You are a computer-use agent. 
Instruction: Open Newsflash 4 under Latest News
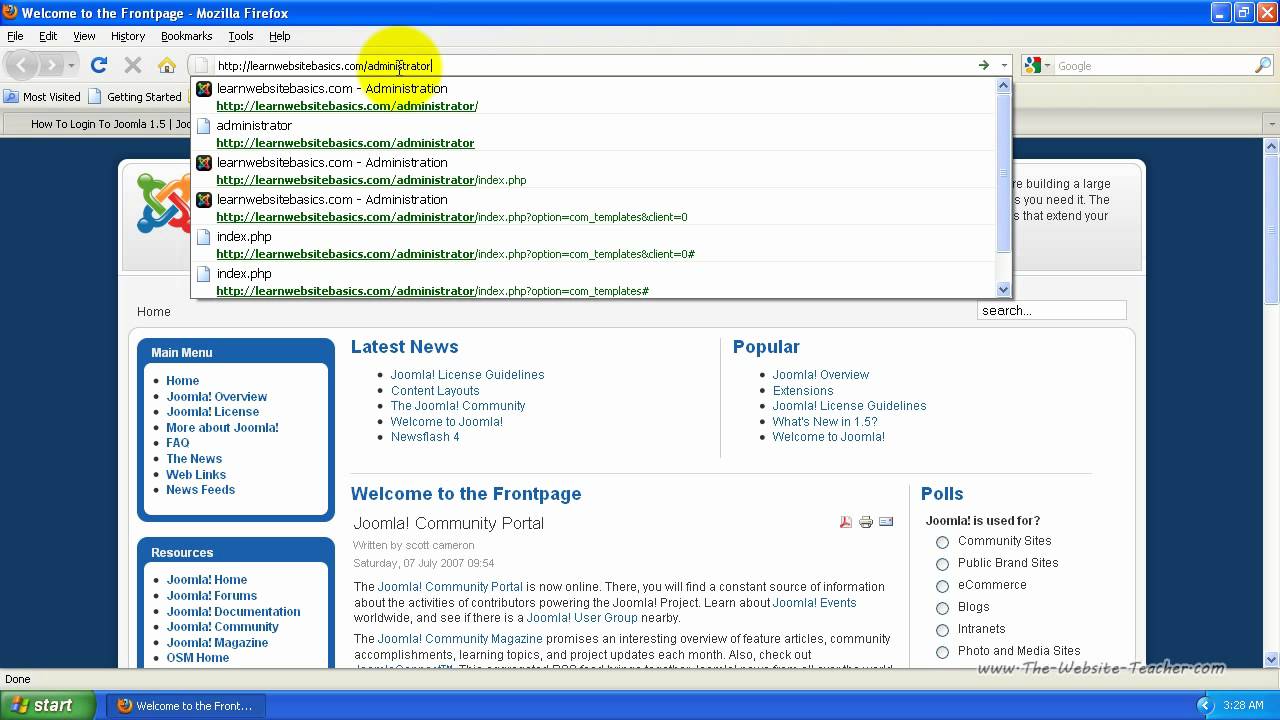tap(425, 437)
